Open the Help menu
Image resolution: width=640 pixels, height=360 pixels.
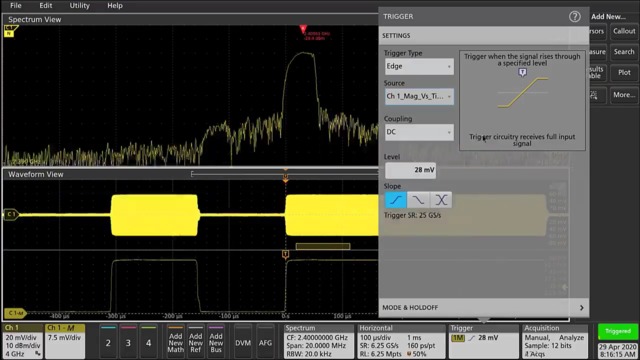point(115,5)
